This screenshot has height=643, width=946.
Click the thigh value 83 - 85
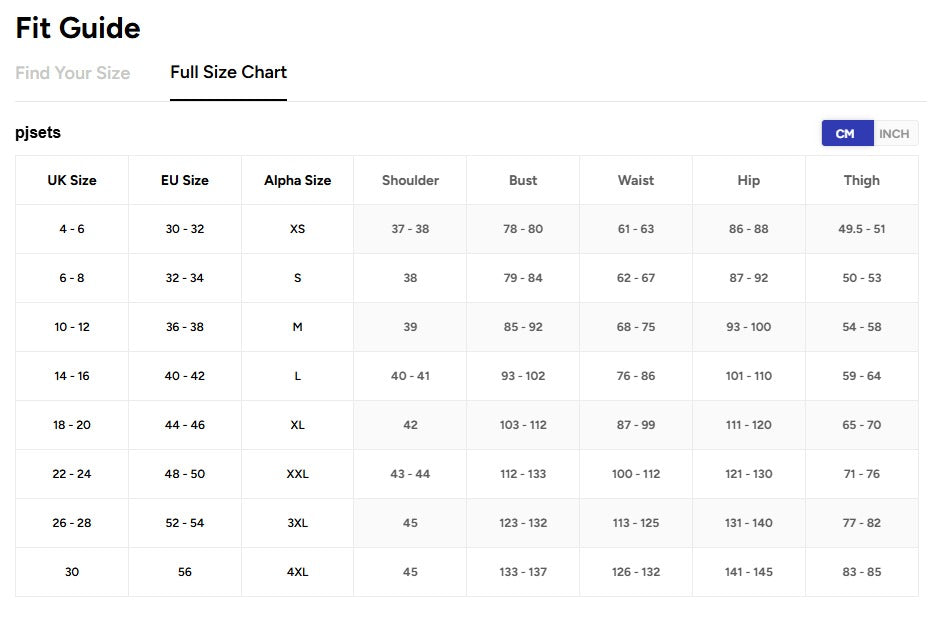pyautogui.click(x=861, y=572)
